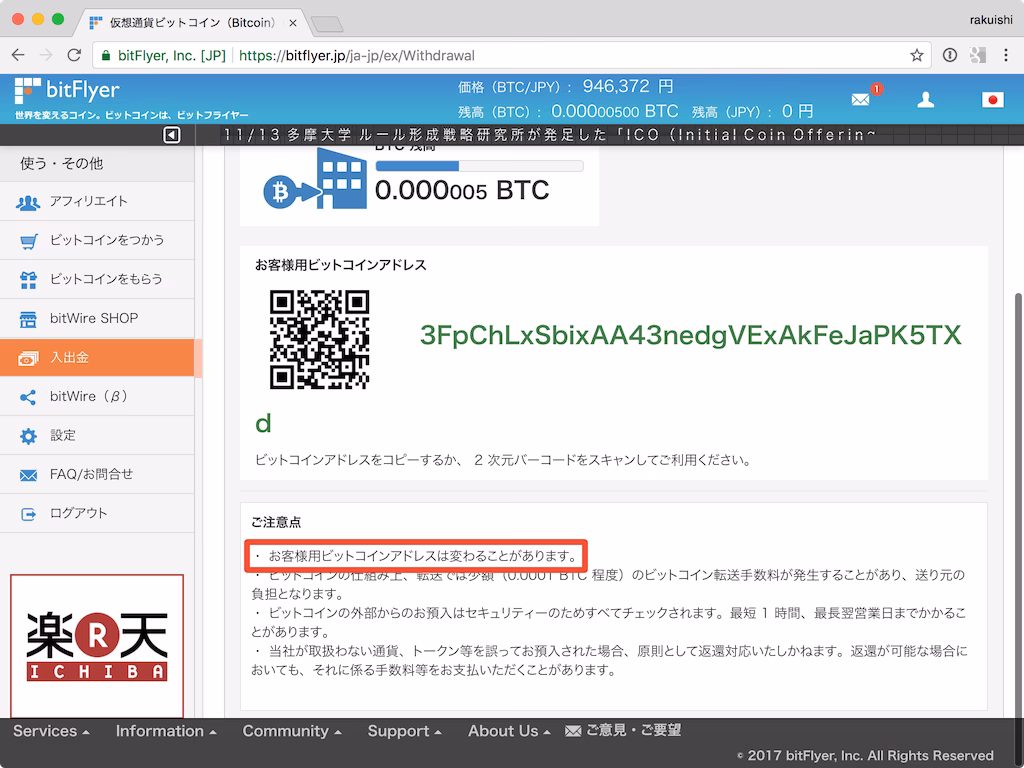1024x768 pixels.
Task: Reload the page in the browser
Action: point(74,55)
